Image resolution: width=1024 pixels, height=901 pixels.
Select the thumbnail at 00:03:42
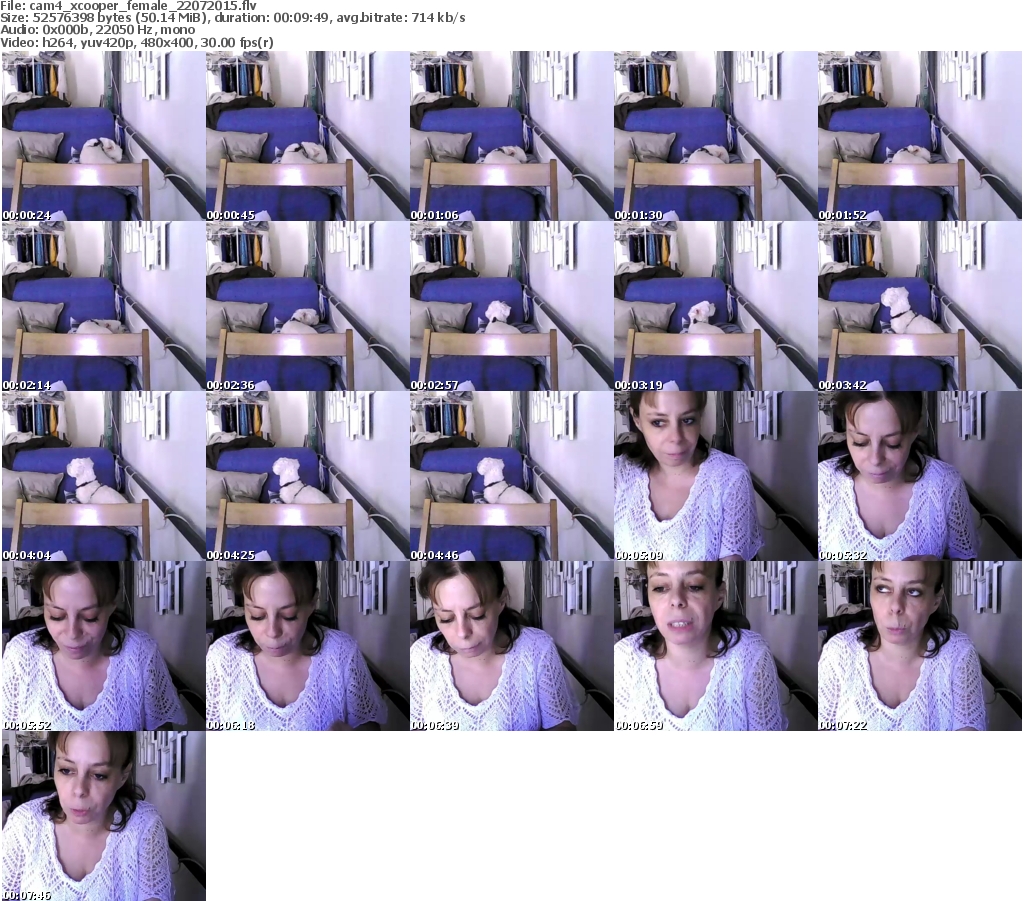pyautogui.click(x=920, y=306)
